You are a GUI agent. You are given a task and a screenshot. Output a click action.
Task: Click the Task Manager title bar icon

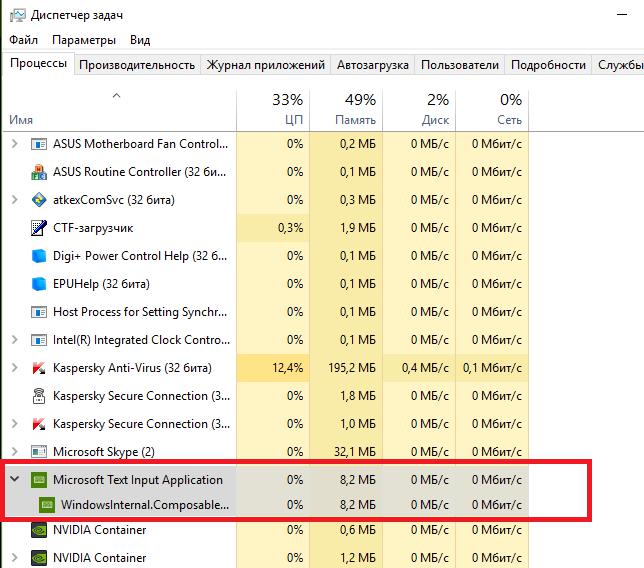(17, 15)
